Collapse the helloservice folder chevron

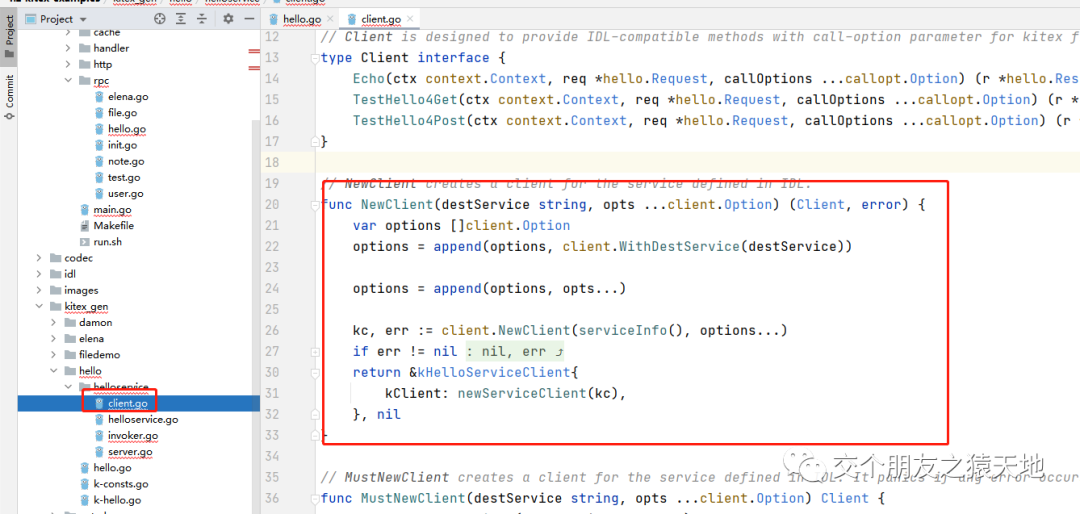[68, 387]
